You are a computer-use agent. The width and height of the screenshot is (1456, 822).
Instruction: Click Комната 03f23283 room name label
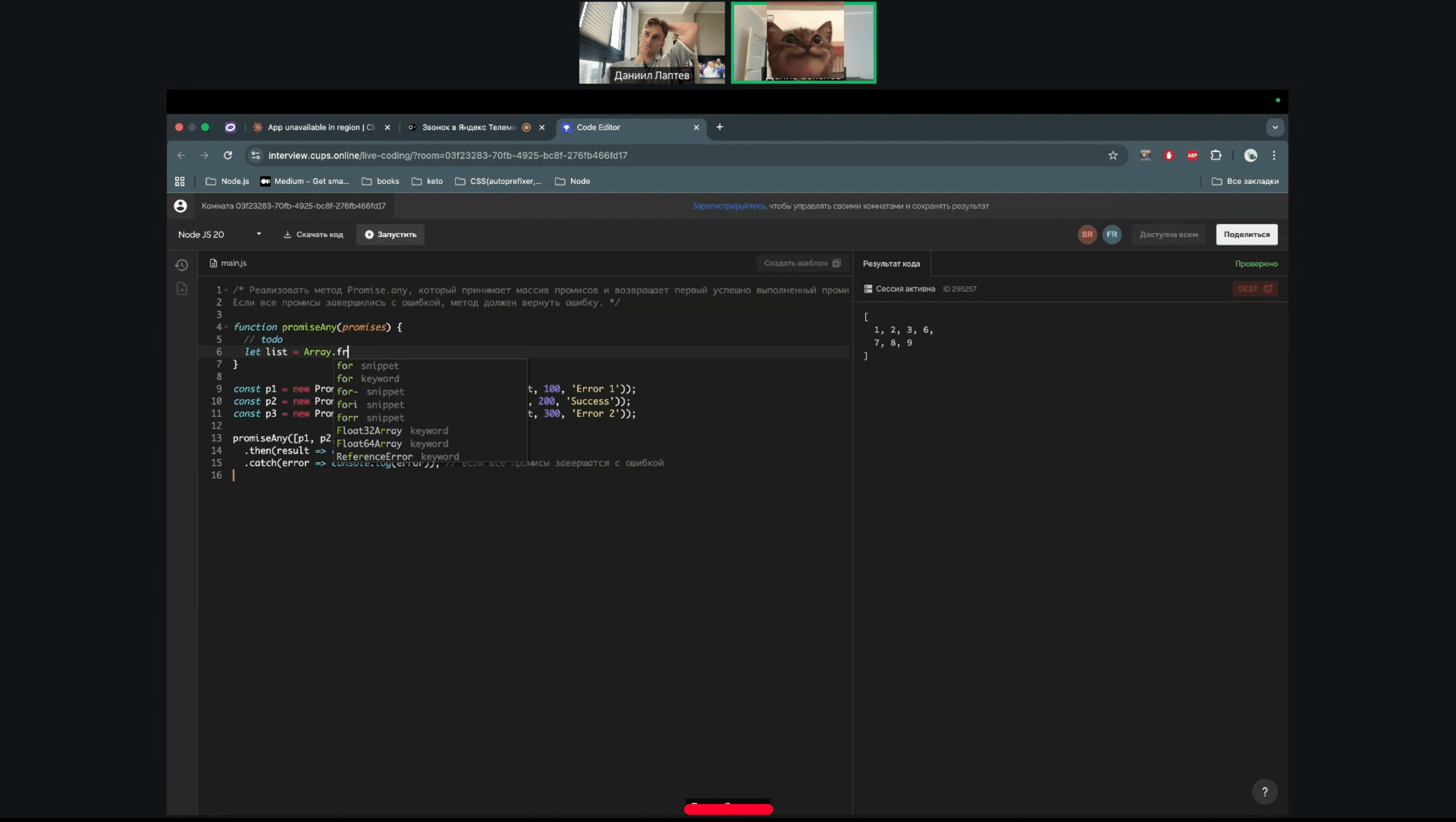(x=293, y=206)
